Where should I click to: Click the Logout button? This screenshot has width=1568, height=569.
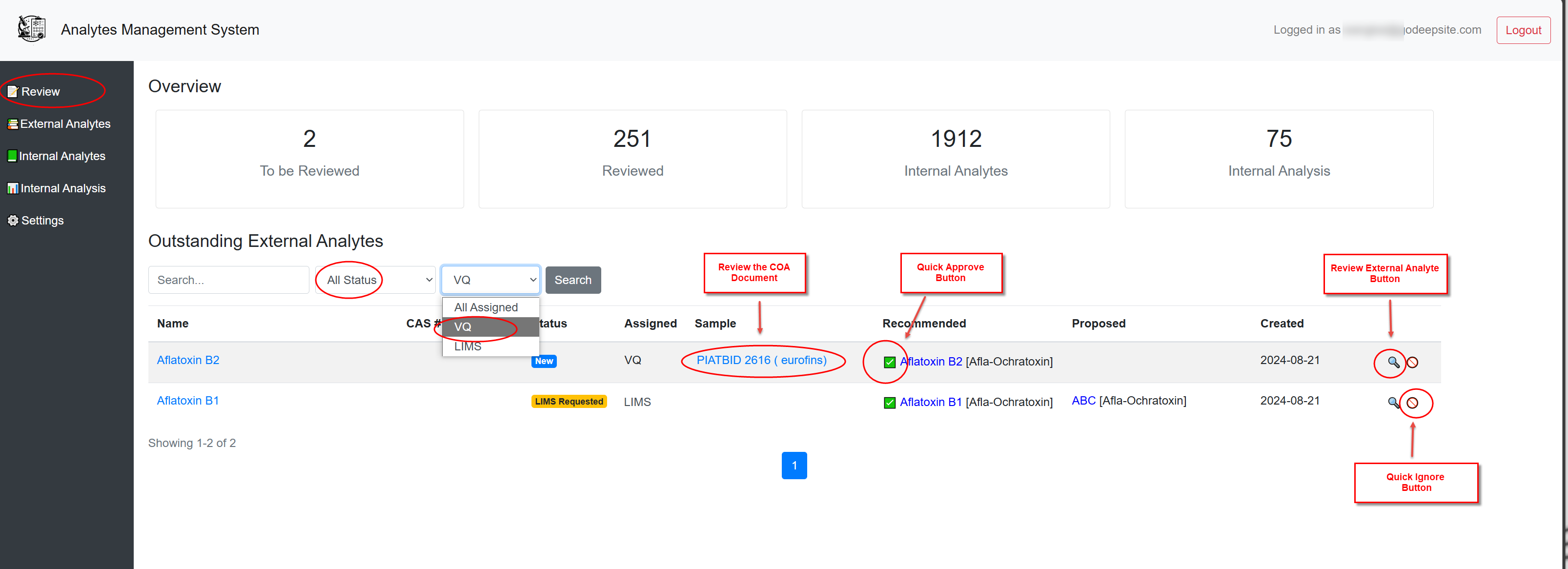point(1523,30)
